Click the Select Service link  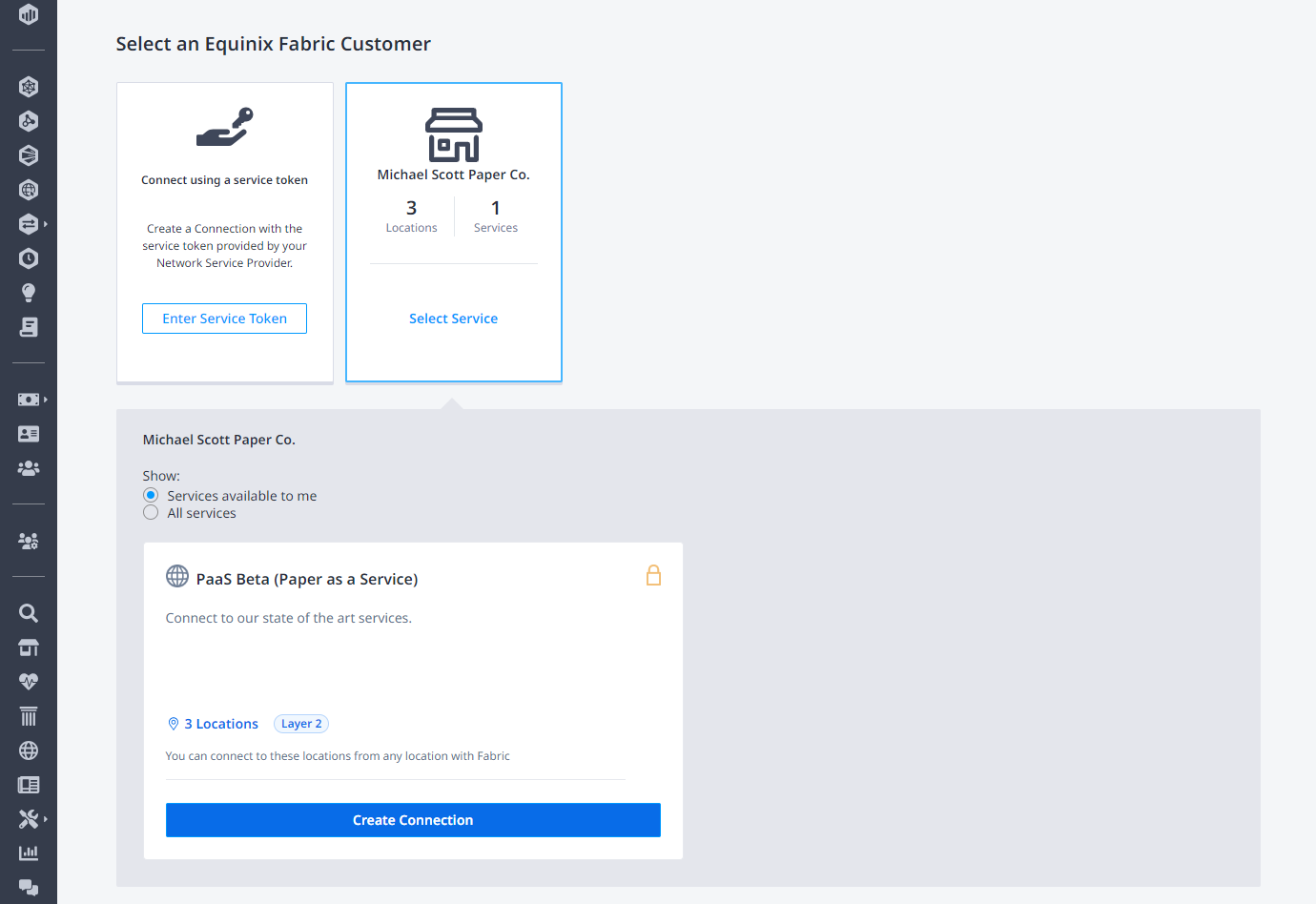(454, 318)
